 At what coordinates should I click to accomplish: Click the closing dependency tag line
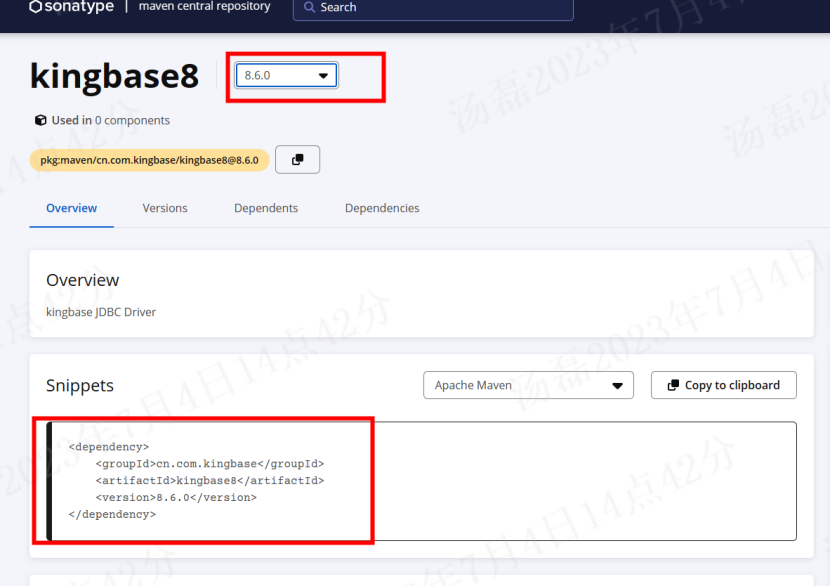[112, 515]
